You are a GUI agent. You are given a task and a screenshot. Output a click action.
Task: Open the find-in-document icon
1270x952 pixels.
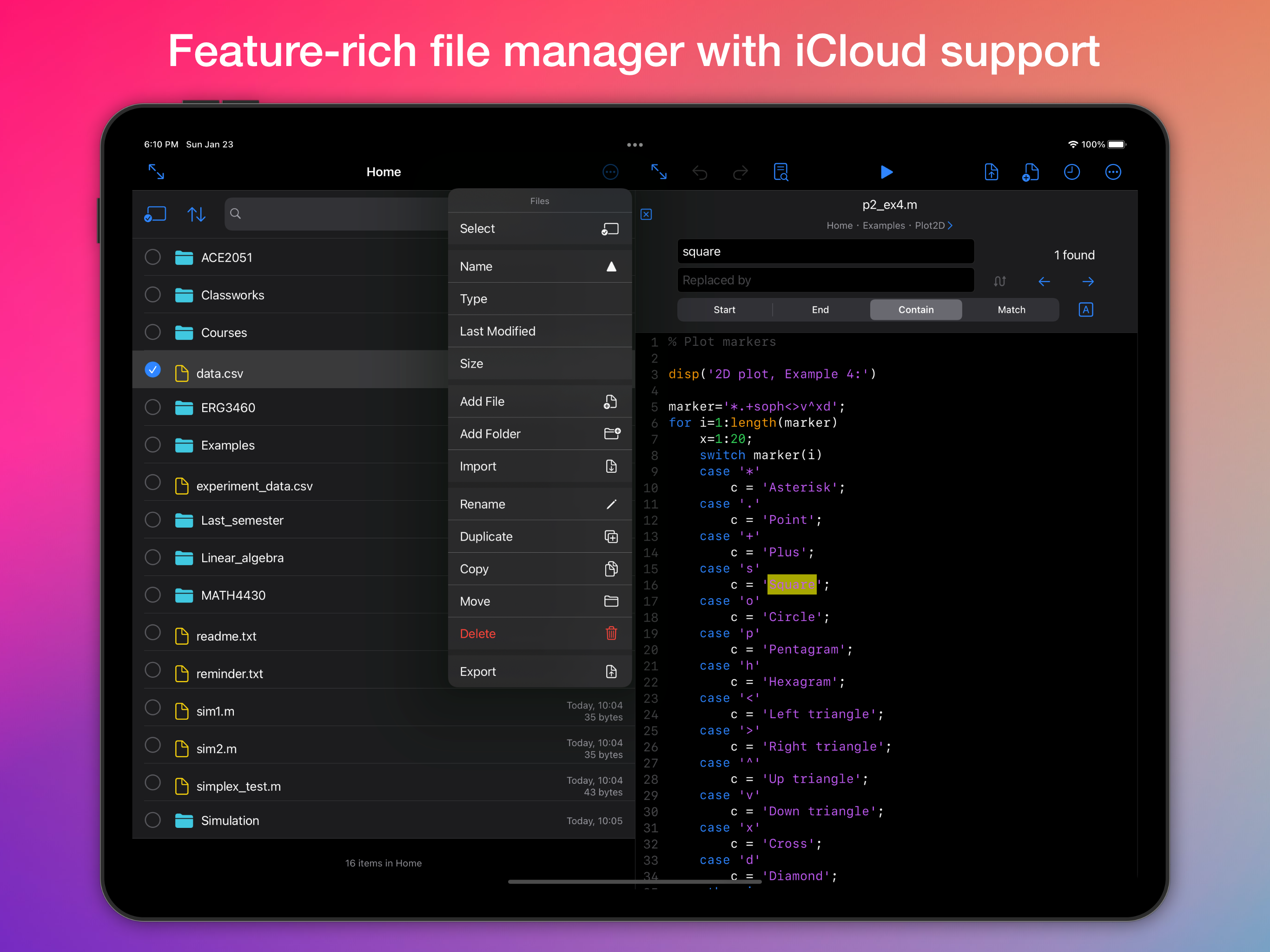(x=781, y=172)
